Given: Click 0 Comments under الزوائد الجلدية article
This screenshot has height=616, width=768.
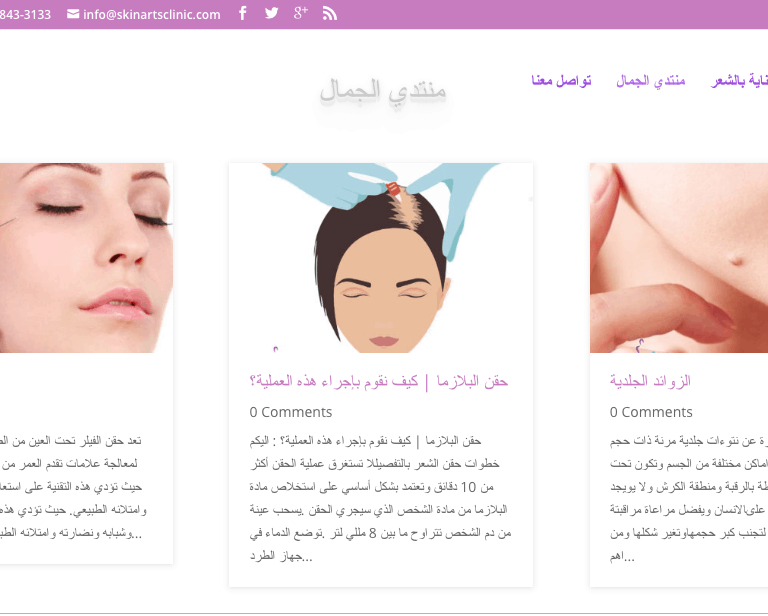Looking at the screenshot, I should tap(651, 412).
